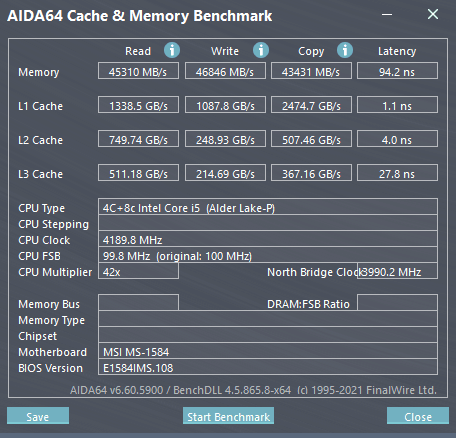Select the Motherboard MSI MS-1584 field

tap(268, 351)
